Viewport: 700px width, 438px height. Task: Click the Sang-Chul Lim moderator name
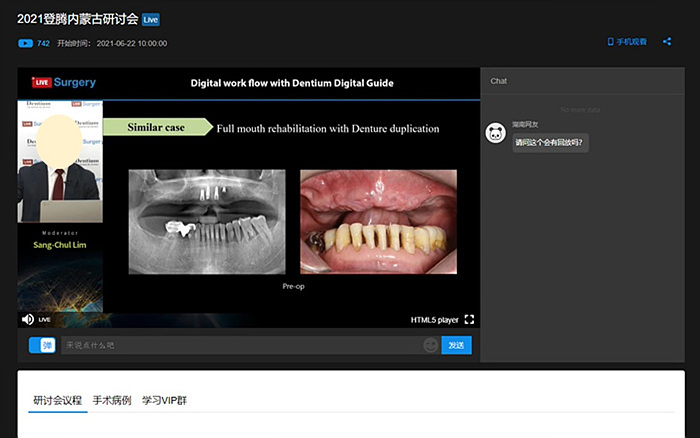coord(60,245)
